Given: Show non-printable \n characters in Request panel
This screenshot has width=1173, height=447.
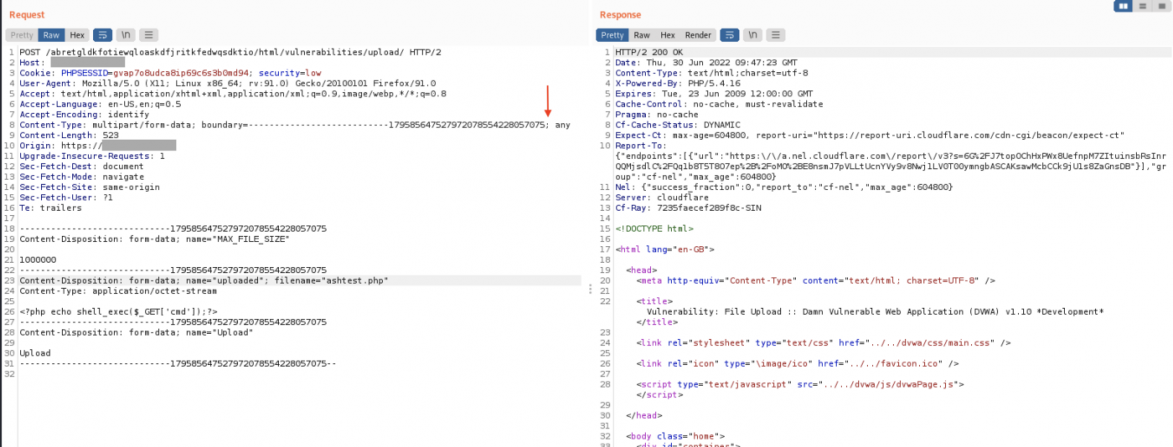Looking at the screenshot, I should click(126, 34).
